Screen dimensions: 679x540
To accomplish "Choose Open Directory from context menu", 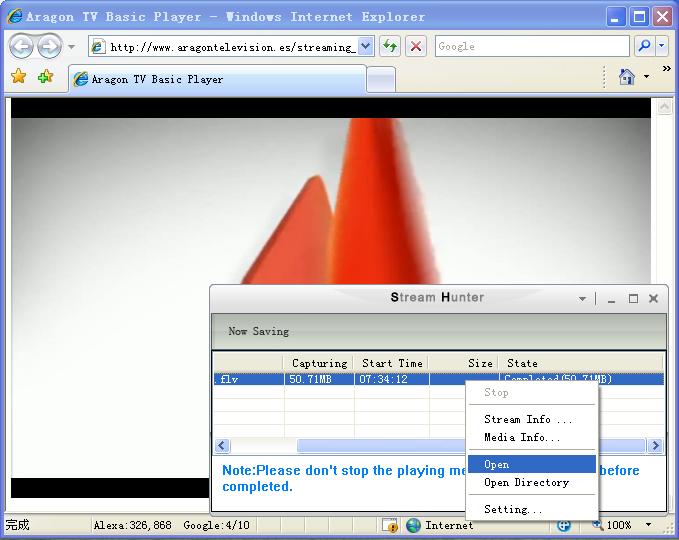I will pyautogui.click(x=532, y=482).
